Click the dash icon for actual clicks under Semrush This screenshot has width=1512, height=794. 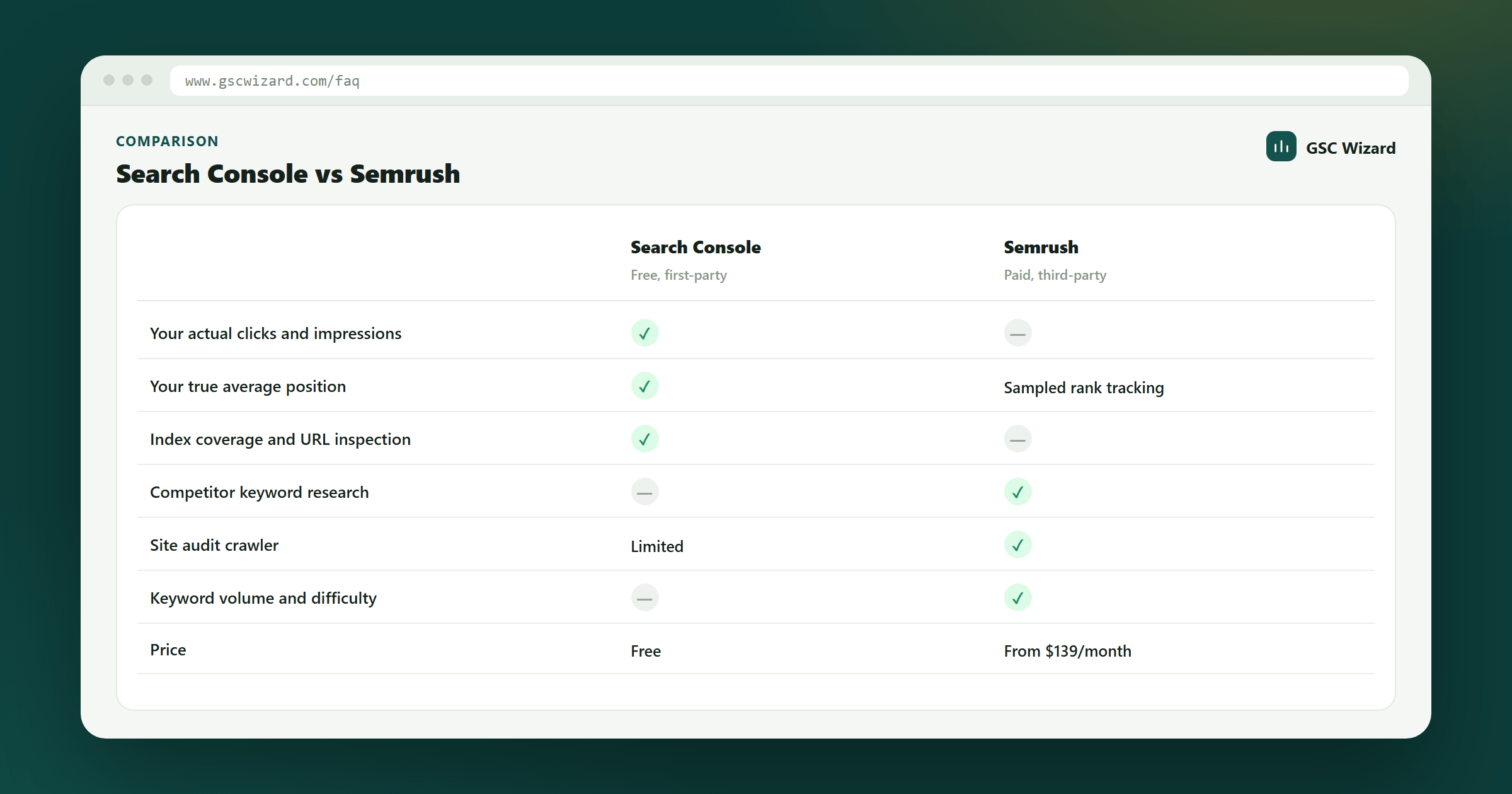coord(1017,333)
